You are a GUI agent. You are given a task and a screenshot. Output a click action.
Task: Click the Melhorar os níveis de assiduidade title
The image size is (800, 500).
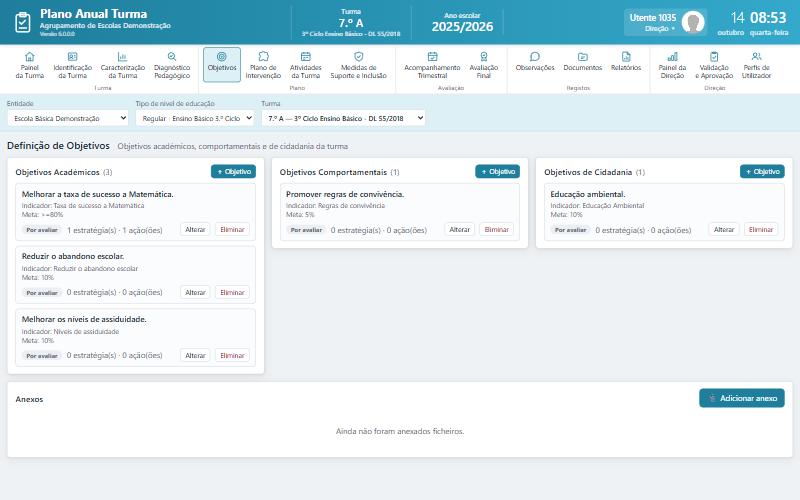[84, 319]
